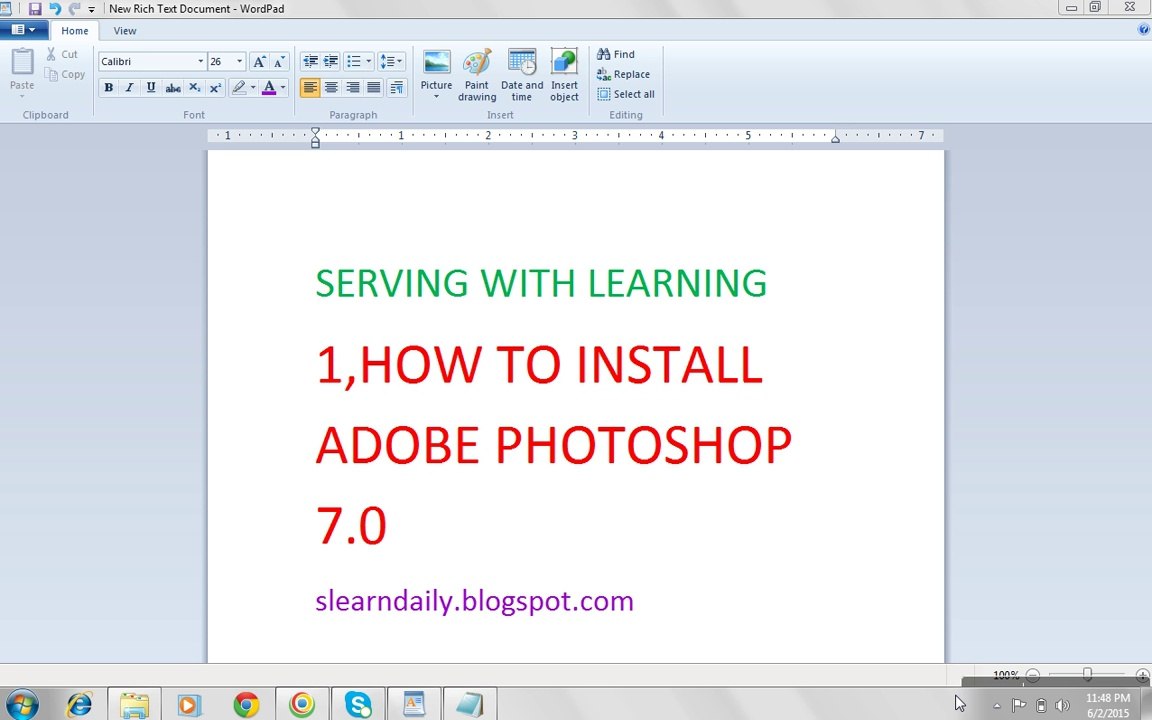Open Customize Quick Access Toolbar arrow
The image size is (1152, 720).
[92, 10]
